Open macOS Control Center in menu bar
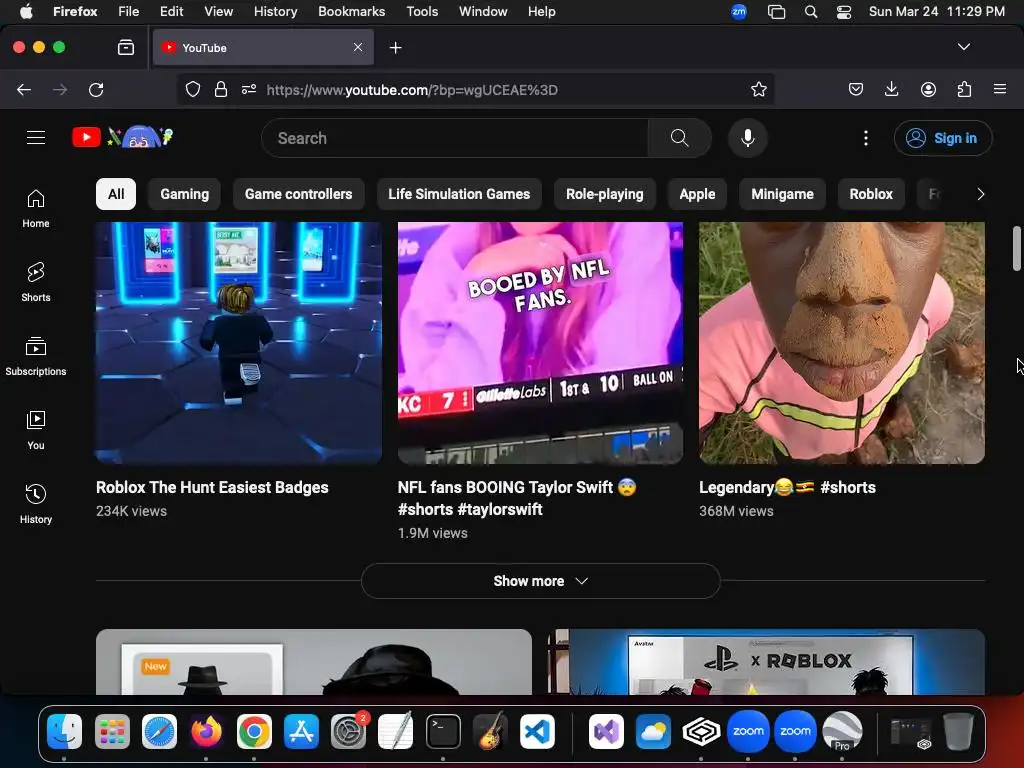This screenshot has height=768, width=1024. 844,12
